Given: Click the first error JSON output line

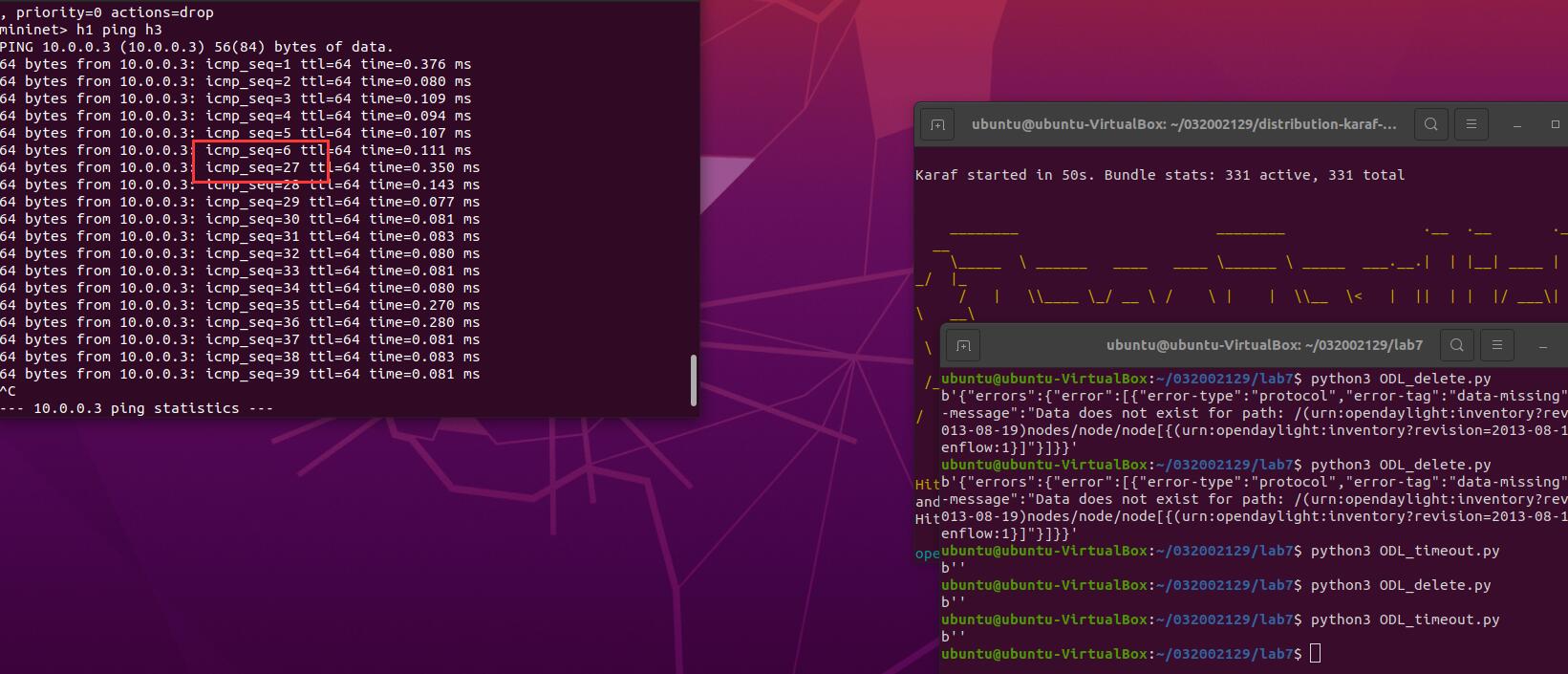Looking at the screenshot, I should pyautogui.click(x=1255, y=396).
